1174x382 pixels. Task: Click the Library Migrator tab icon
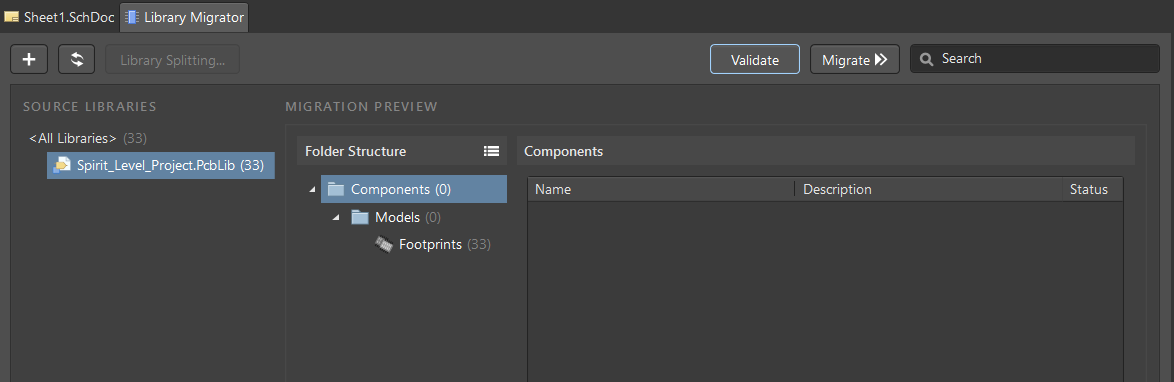[132, 17]
